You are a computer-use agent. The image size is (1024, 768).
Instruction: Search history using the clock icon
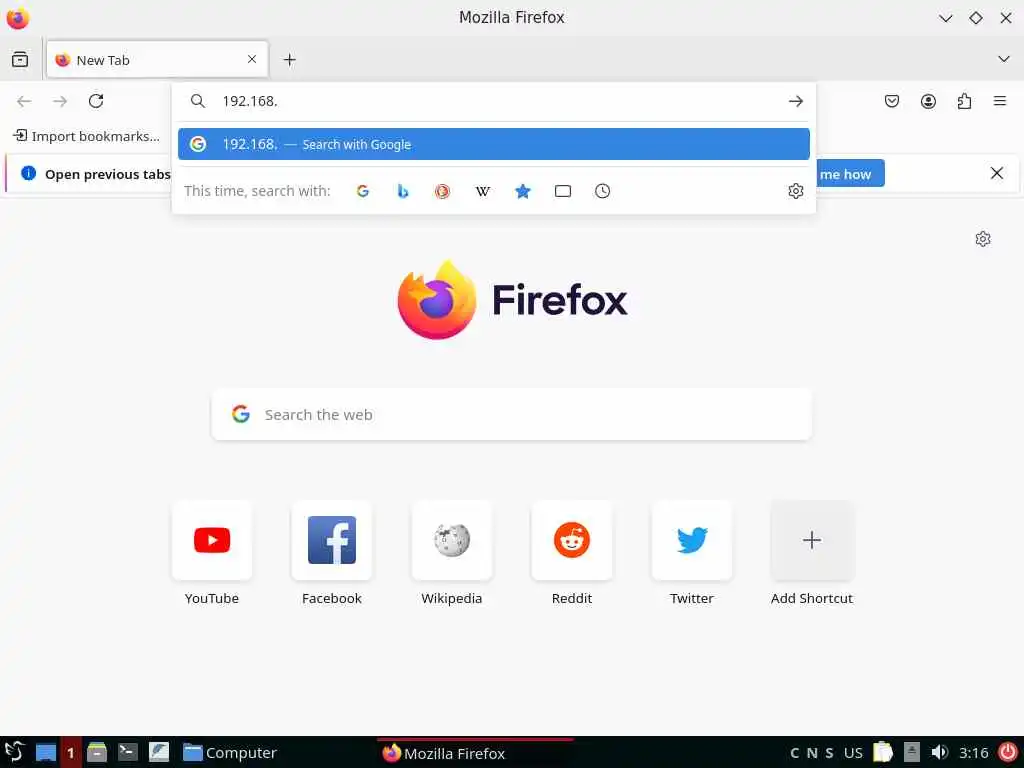pos(603,191)
